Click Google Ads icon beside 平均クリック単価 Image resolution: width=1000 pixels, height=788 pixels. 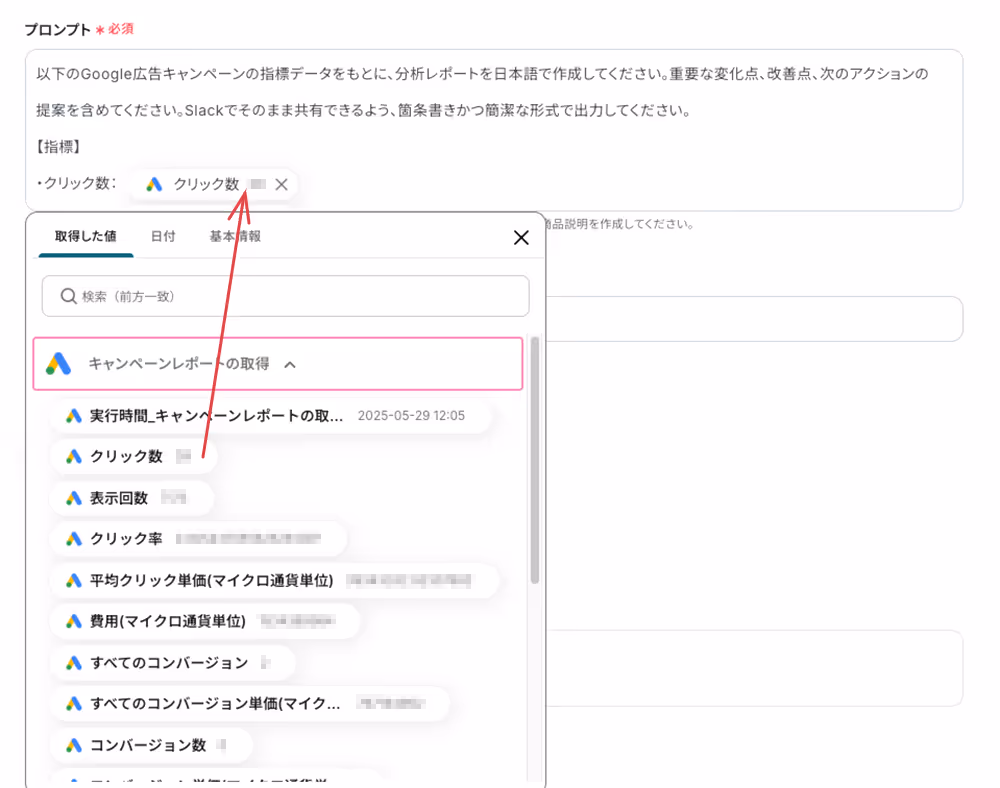click(74, 581)
